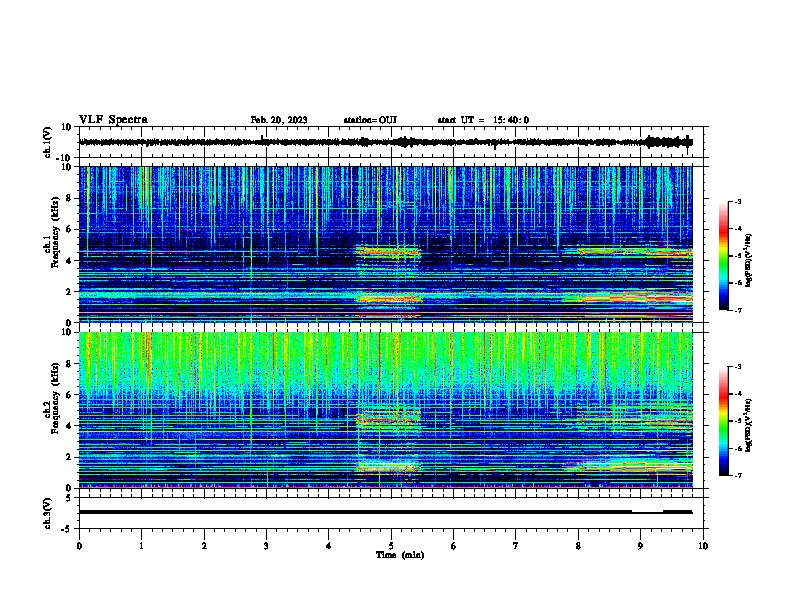Click the ch.2 "Frequency (kHz)" axis label
Viewport: 792px width, 612px height.
click(x=55, y=398)
